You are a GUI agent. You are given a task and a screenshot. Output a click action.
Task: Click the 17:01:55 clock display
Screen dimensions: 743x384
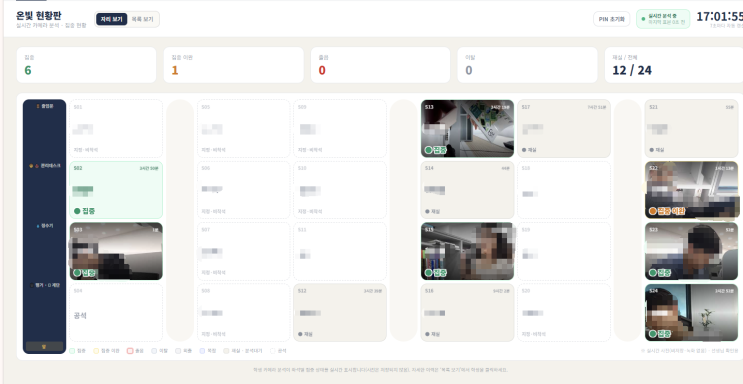pos(719,17)
